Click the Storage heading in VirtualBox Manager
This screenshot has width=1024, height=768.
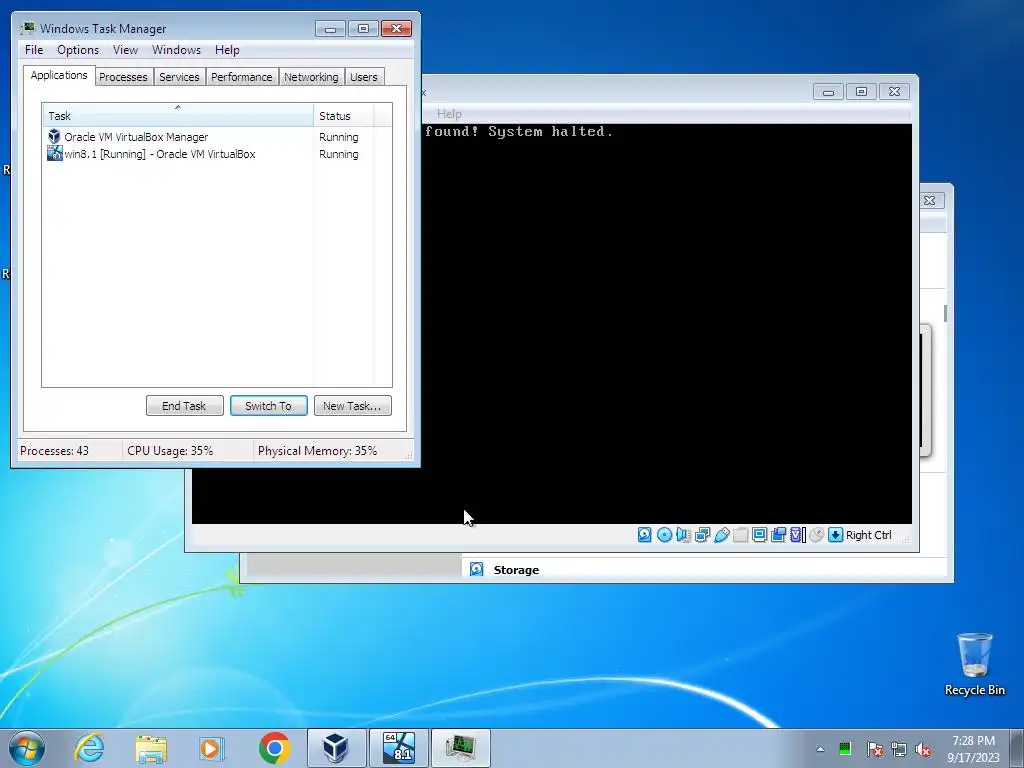click(x=516, y=570)
